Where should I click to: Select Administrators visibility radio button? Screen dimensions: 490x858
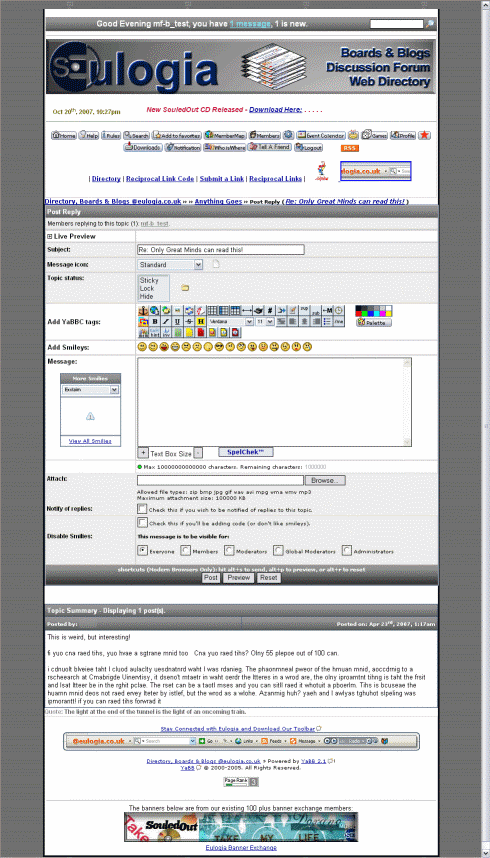(x=347, y=549)
